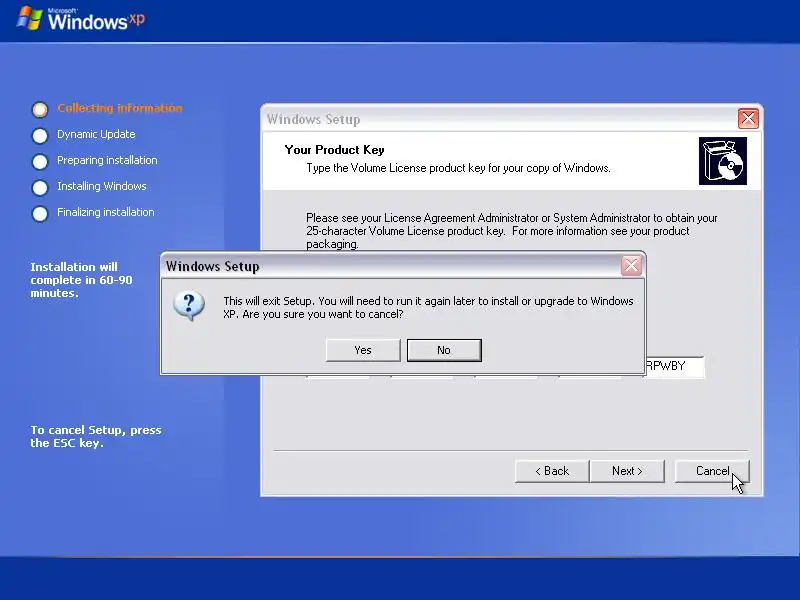
Task: Click the 'Your Product Key' heading
Action: point(334,149)
